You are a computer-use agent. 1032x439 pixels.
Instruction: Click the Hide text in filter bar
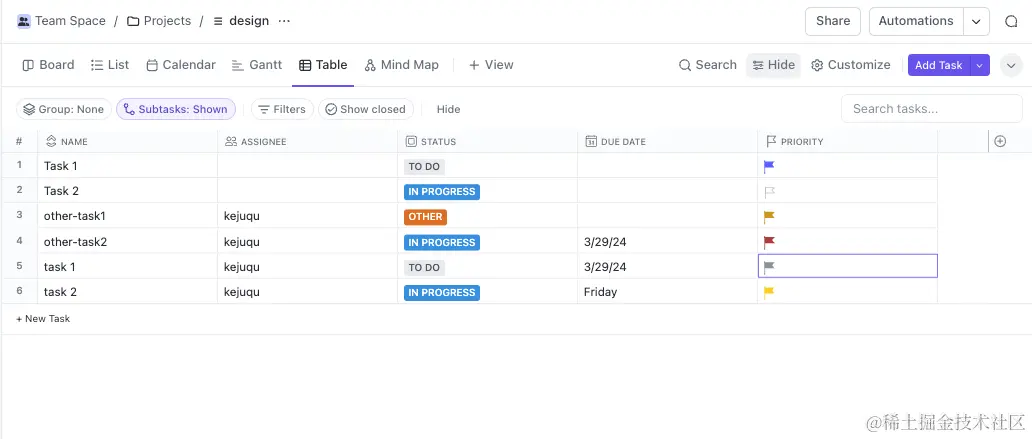pyautogui.click(x=448, y=109)
